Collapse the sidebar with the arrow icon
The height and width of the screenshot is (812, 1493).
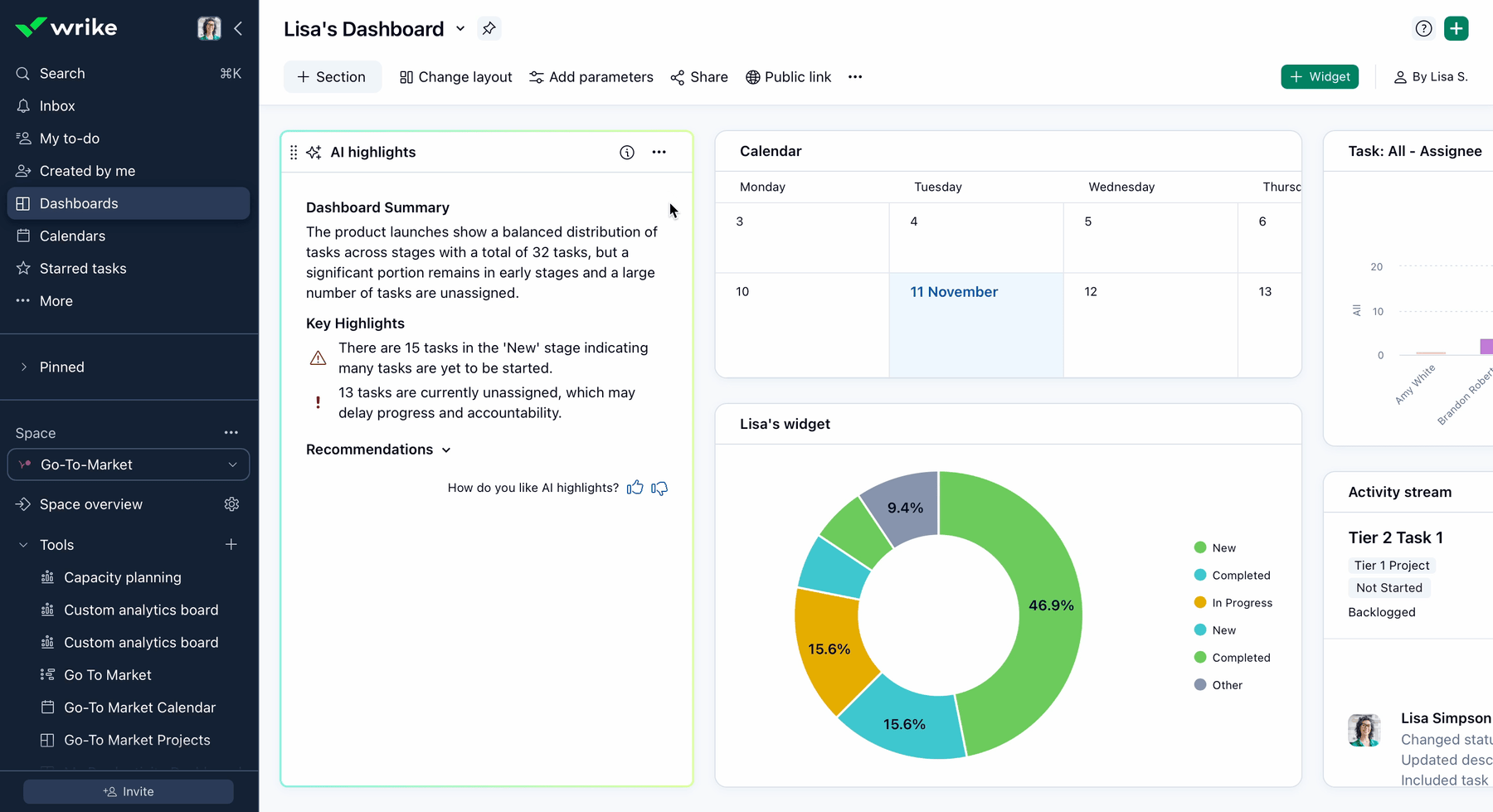pos(238,29)
